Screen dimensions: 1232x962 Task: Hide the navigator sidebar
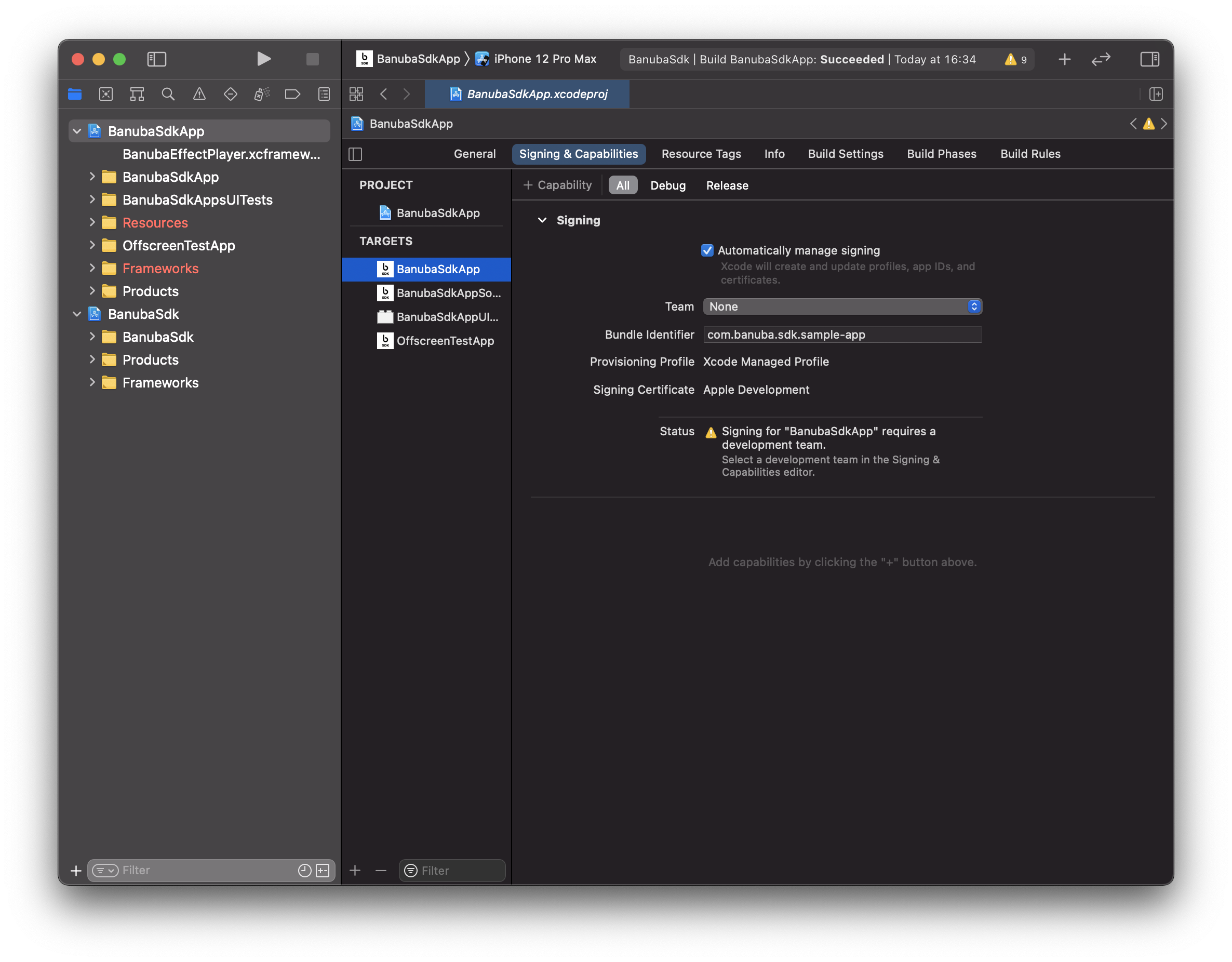click(156, 59)
